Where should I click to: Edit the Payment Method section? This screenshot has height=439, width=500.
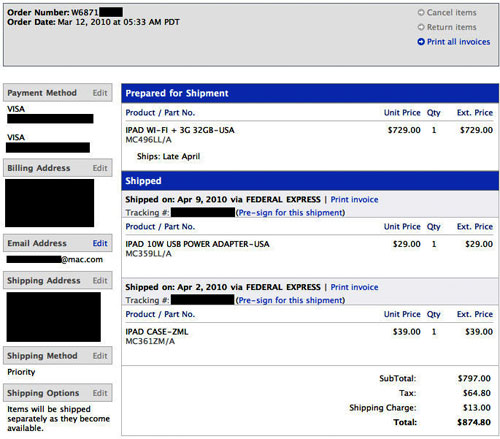pos(100,93)
